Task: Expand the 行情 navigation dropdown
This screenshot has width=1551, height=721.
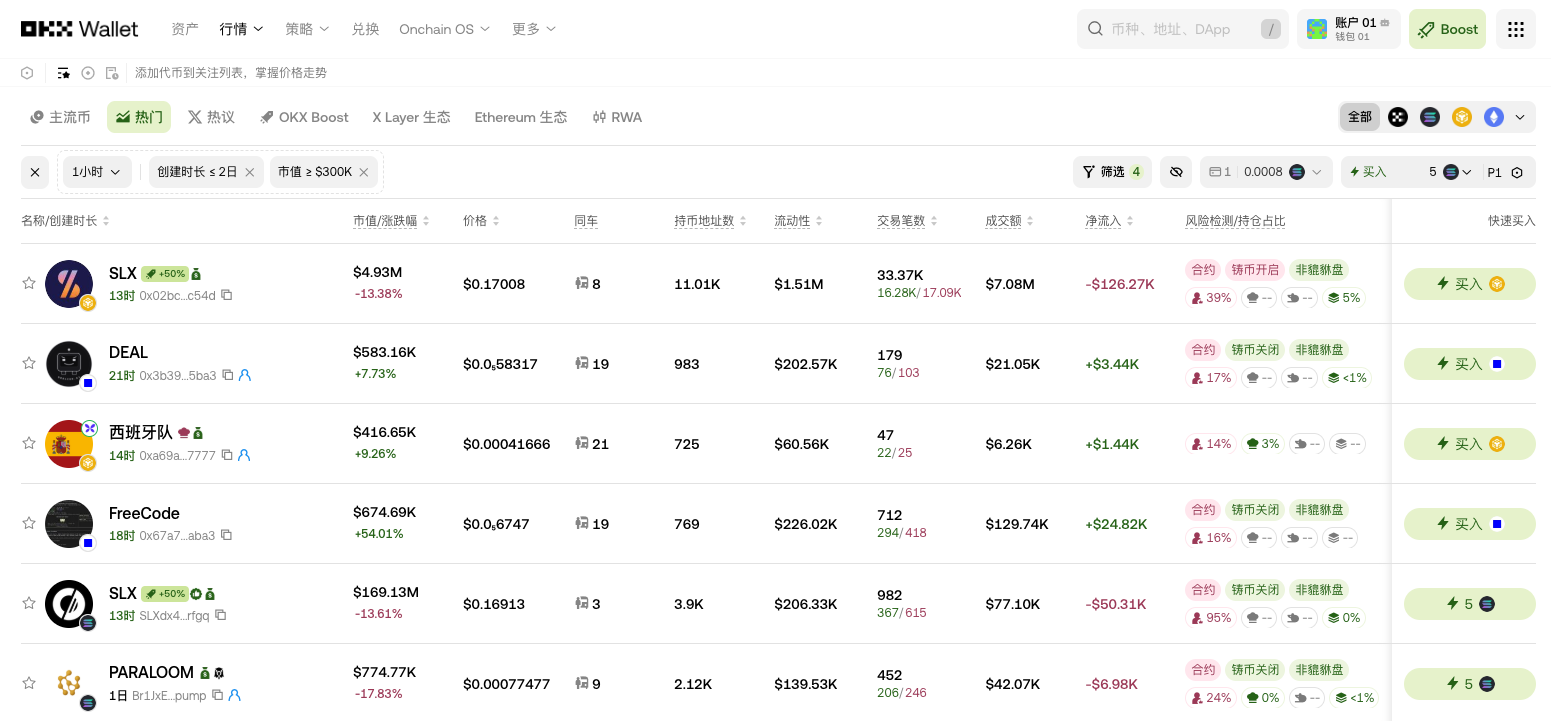Action: pyautogui.click(x=242, y=29)
